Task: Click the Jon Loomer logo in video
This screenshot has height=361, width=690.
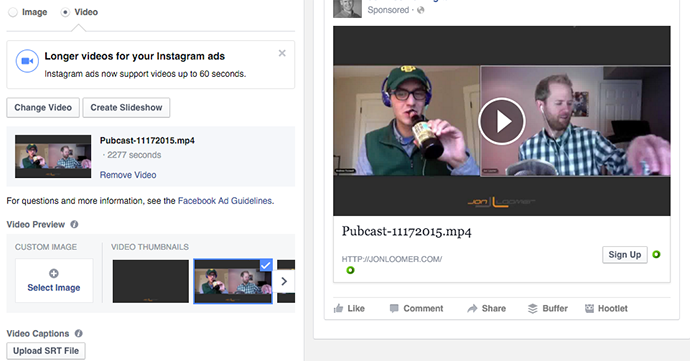Action: tap(501, 202)
